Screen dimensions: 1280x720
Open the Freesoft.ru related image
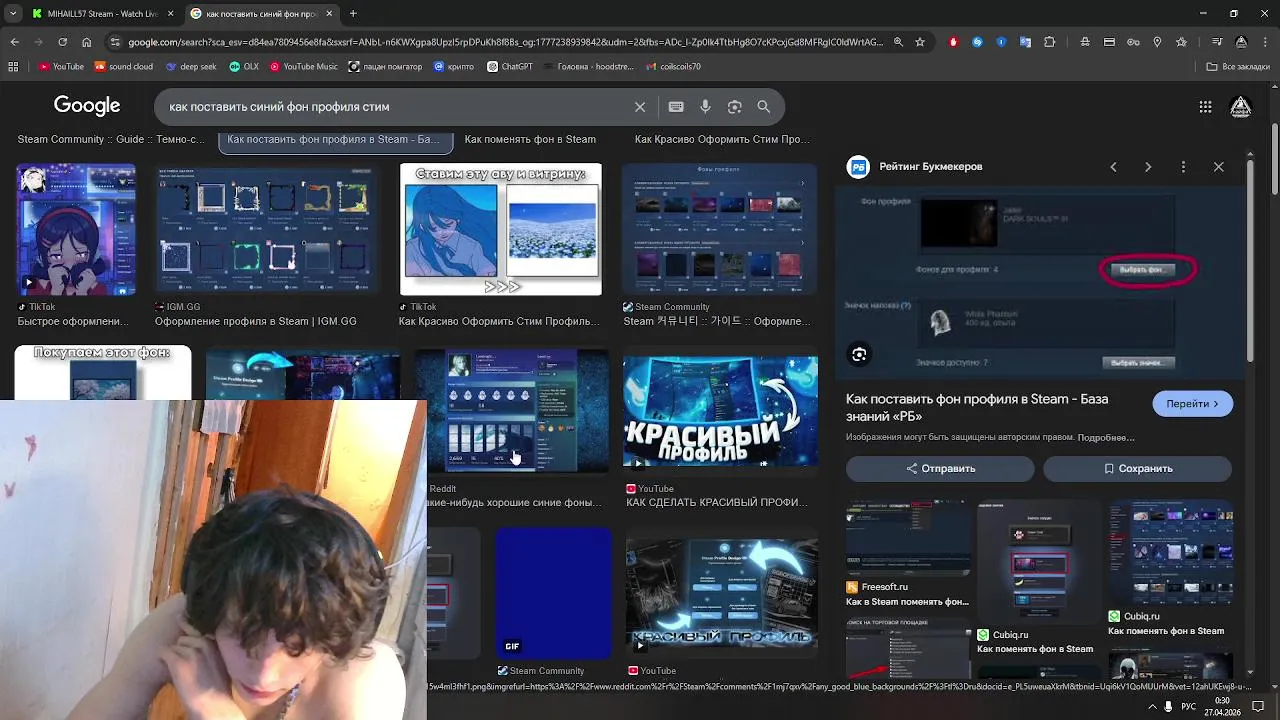pyautogui.click(x=908, y=540)
